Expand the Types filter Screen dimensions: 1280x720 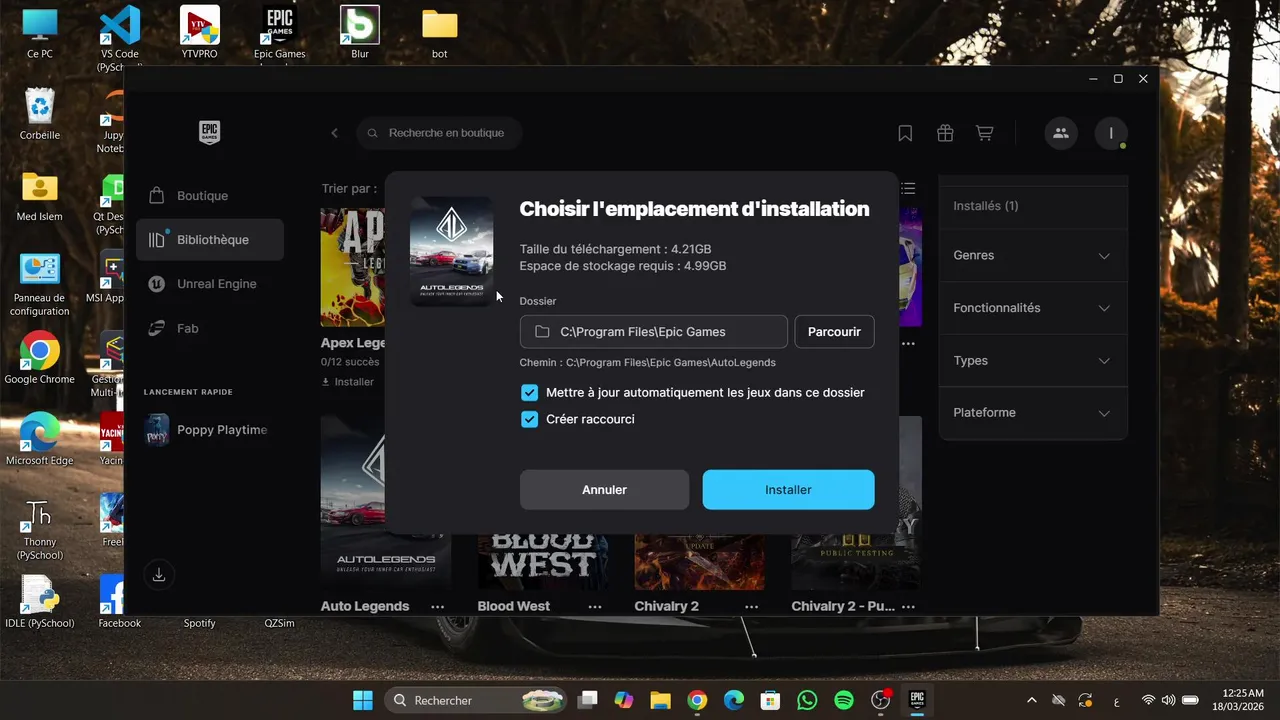point(1032,360)
